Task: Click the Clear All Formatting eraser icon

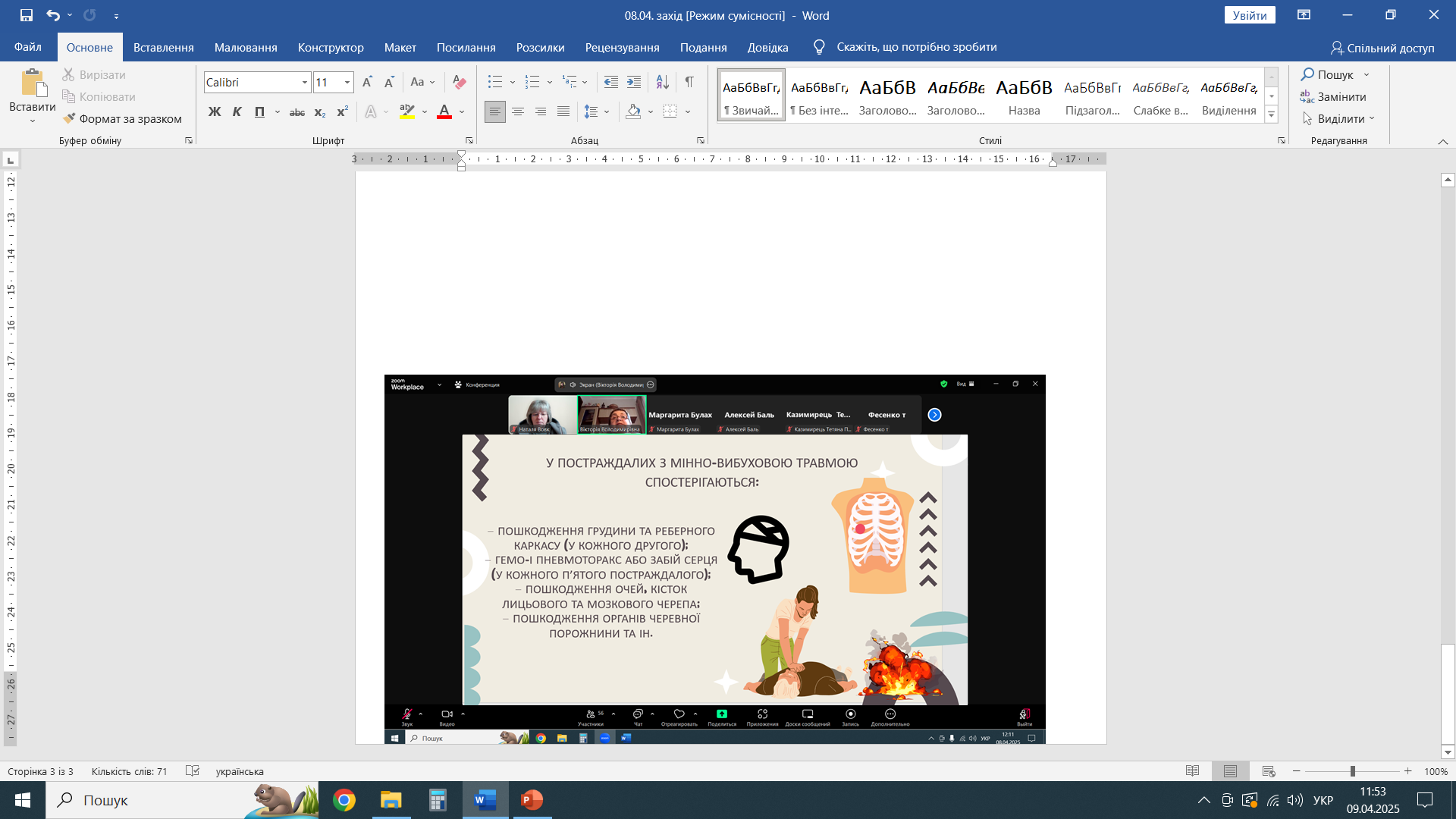Action: coord(459,82)
